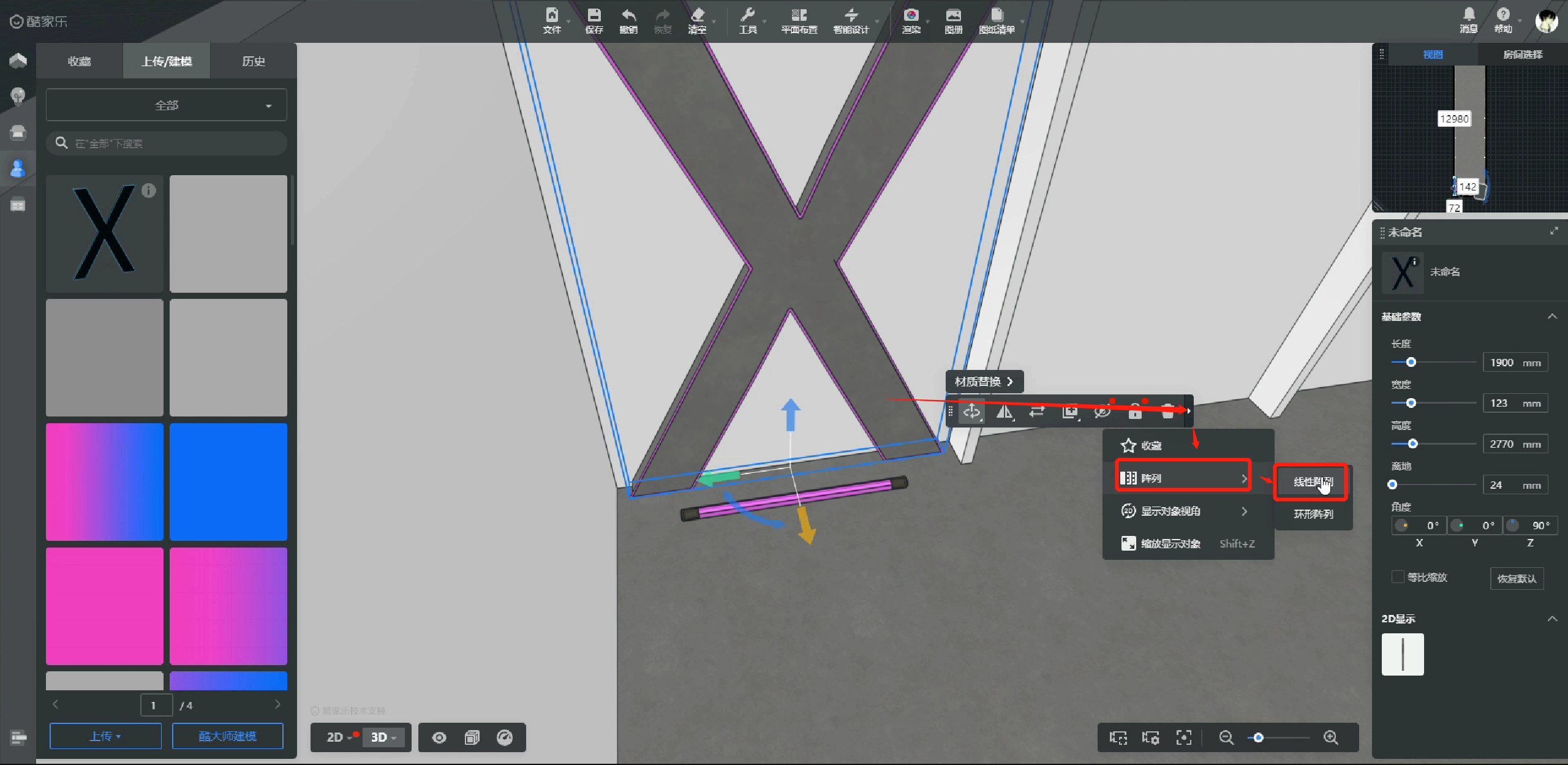Click the X model thumbnail in library
Image resolution: width=1568 pixels, height=765 pixels.
(x=104, y=233)
